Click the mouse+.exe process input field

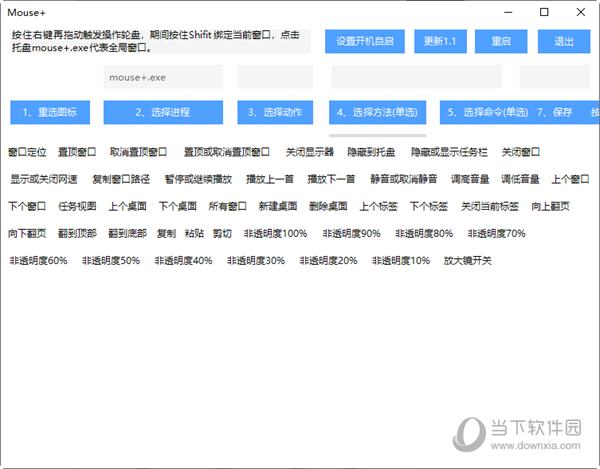click(x=163, y=76)
